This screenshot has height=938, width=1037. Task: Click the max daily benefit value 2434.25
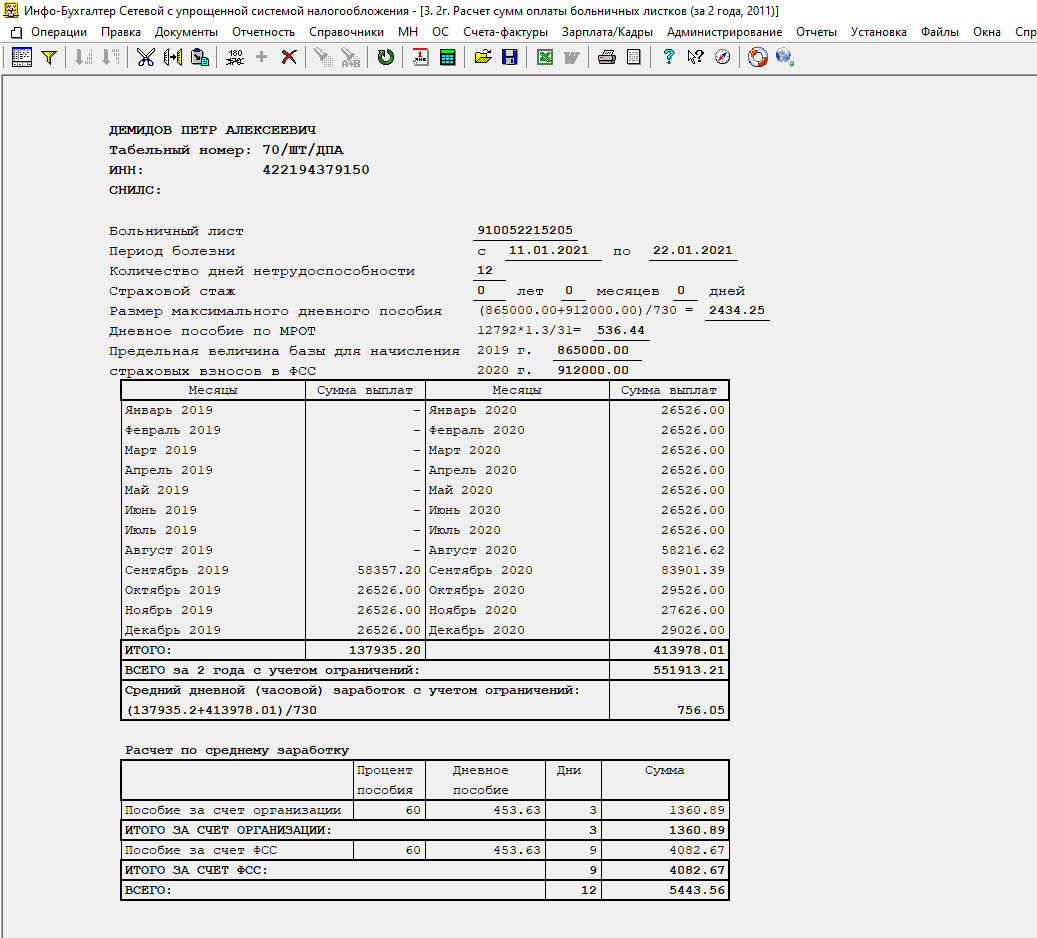tap(737, 310)
